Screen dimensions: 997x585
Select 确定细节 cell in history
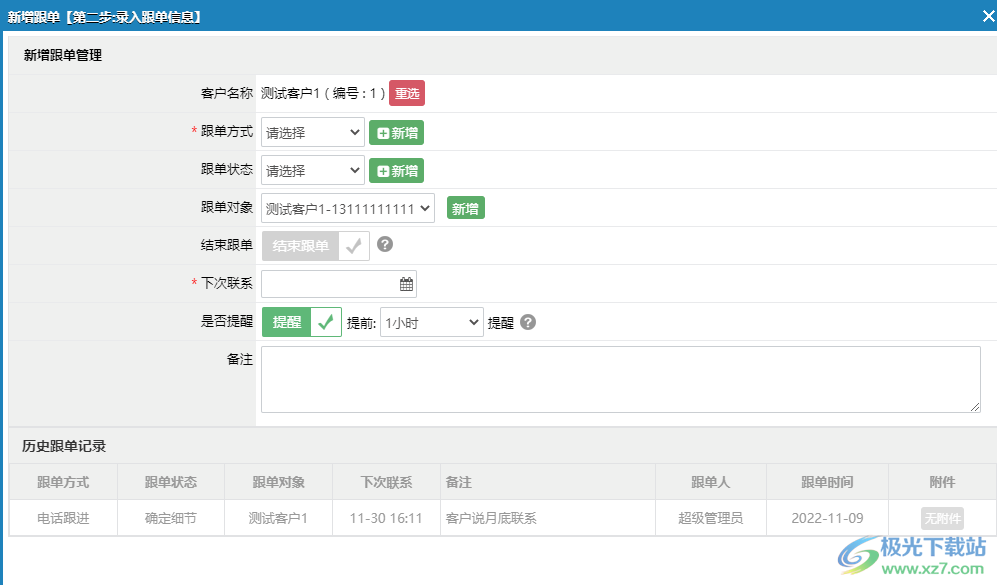171,518
